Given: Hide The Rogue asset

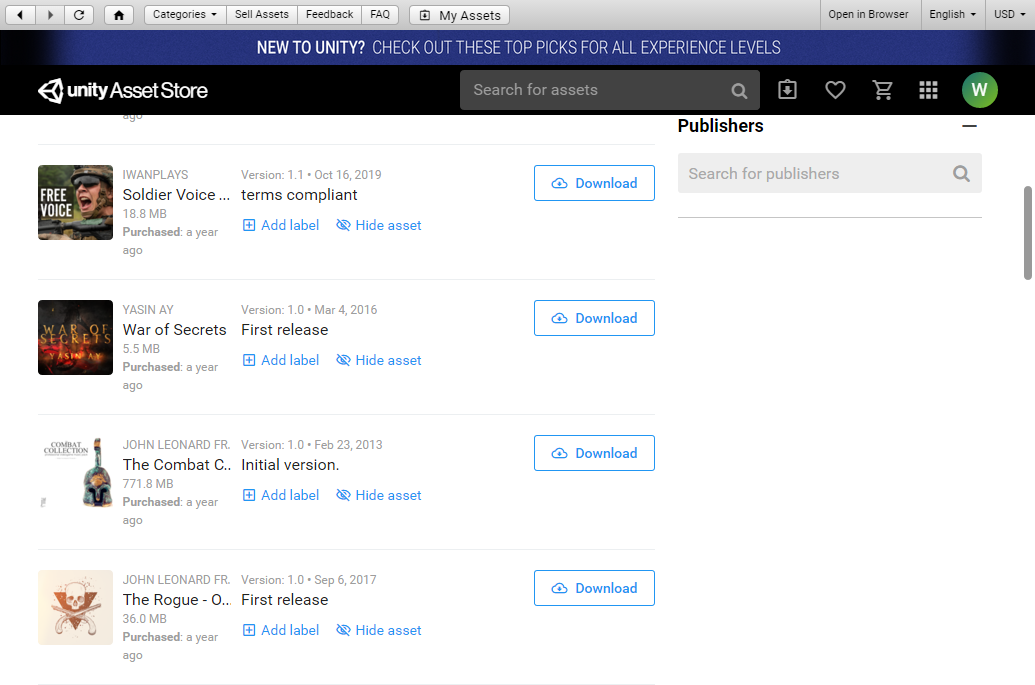Looking at the screenshot, I should click(x=379, y=630).
